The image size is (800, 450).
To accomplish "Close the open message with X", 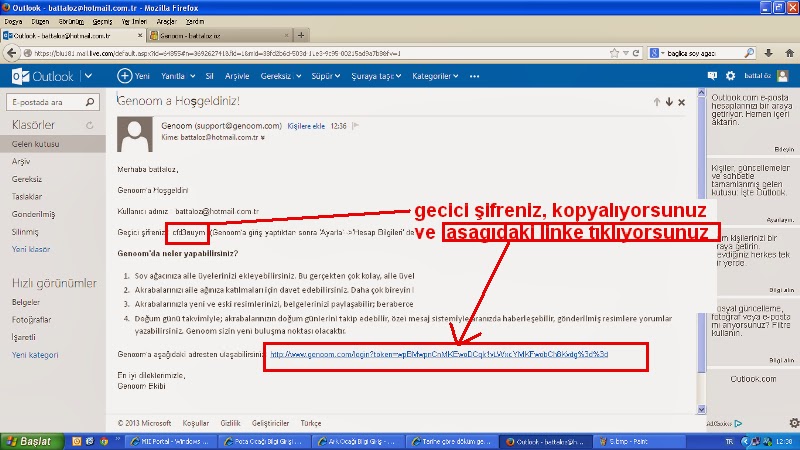I will click(x=682, y=102).
